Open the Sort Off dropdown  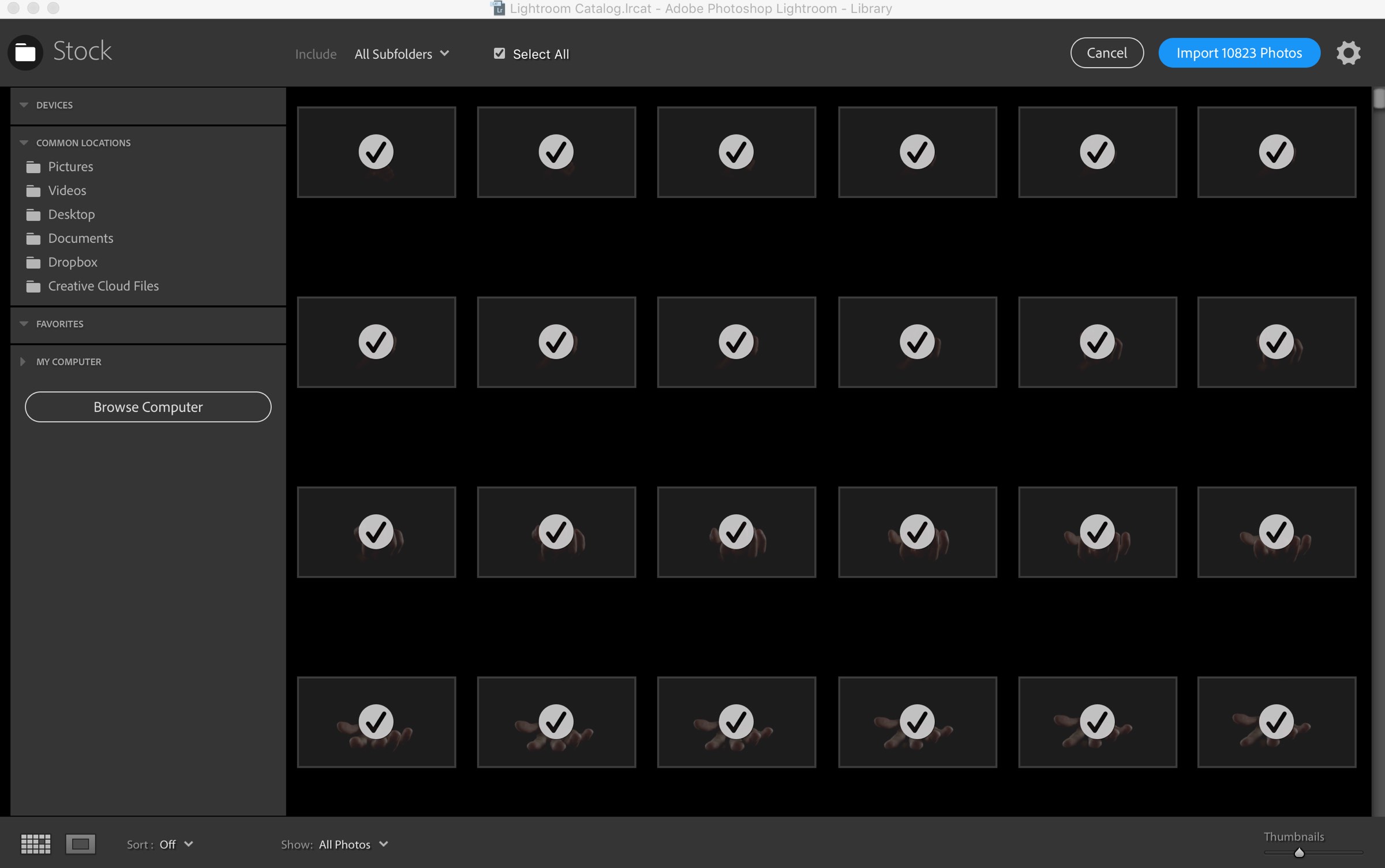pos(176,844)
